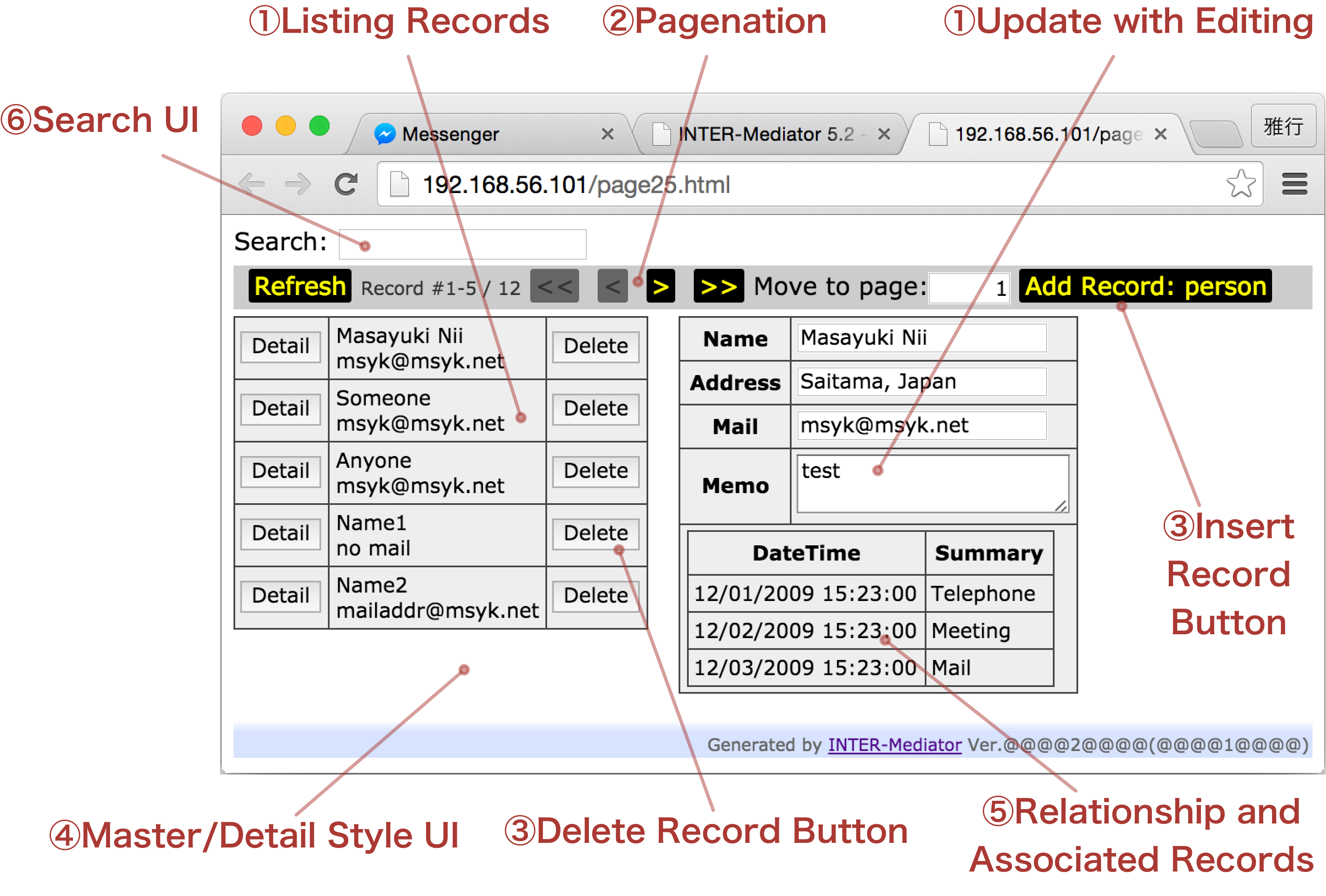Click the Memo textarea resize handle

[1061, 505]
